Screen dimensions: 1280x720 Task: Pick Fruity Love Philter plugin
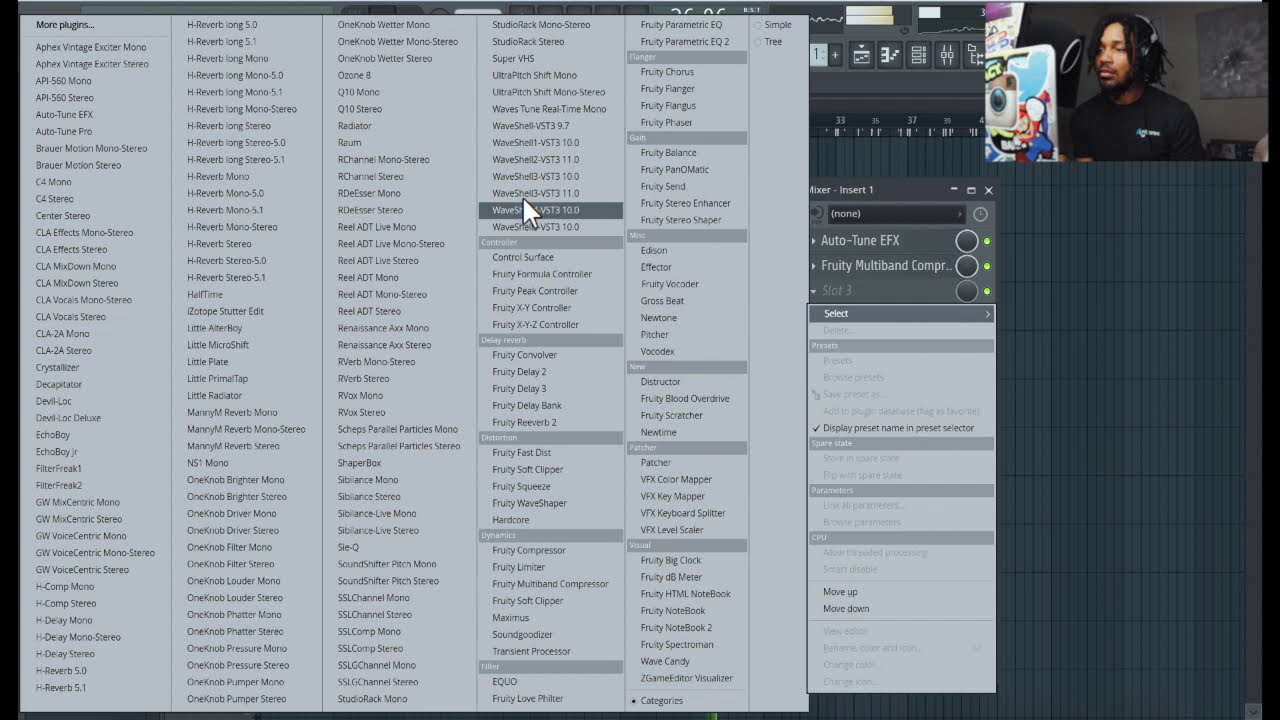click(527, 699)
